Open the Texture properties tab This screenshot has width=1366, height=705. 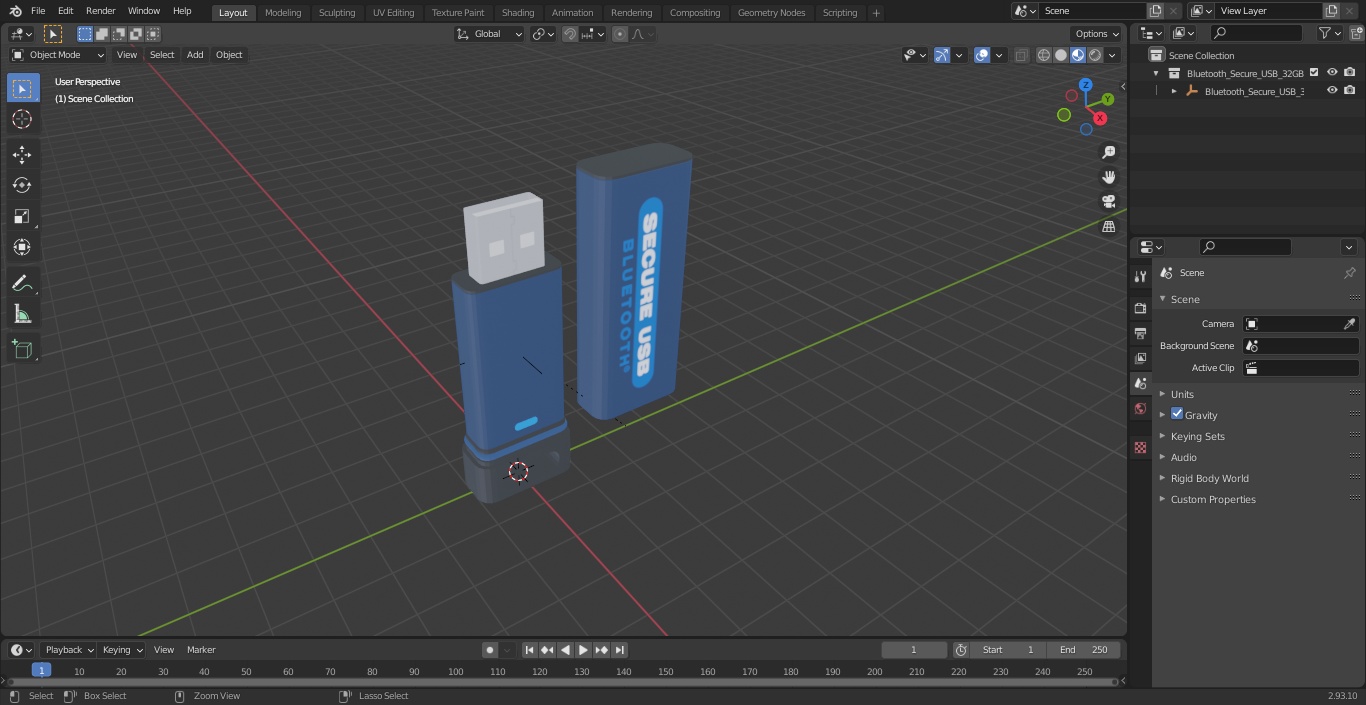click(1140, 448)
